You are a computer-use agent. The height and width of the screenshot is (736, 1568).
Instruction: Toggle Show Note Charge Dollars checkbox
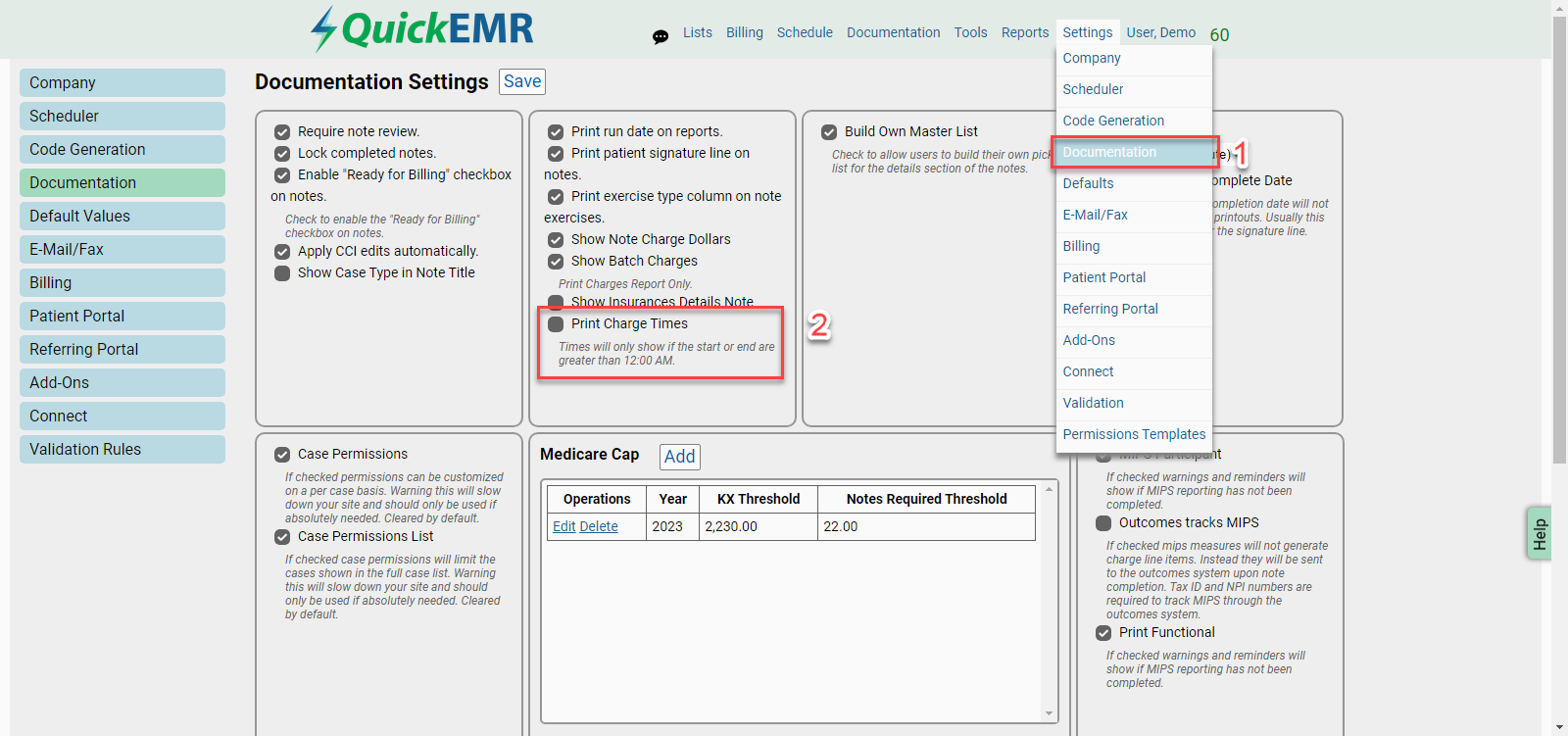556,240
